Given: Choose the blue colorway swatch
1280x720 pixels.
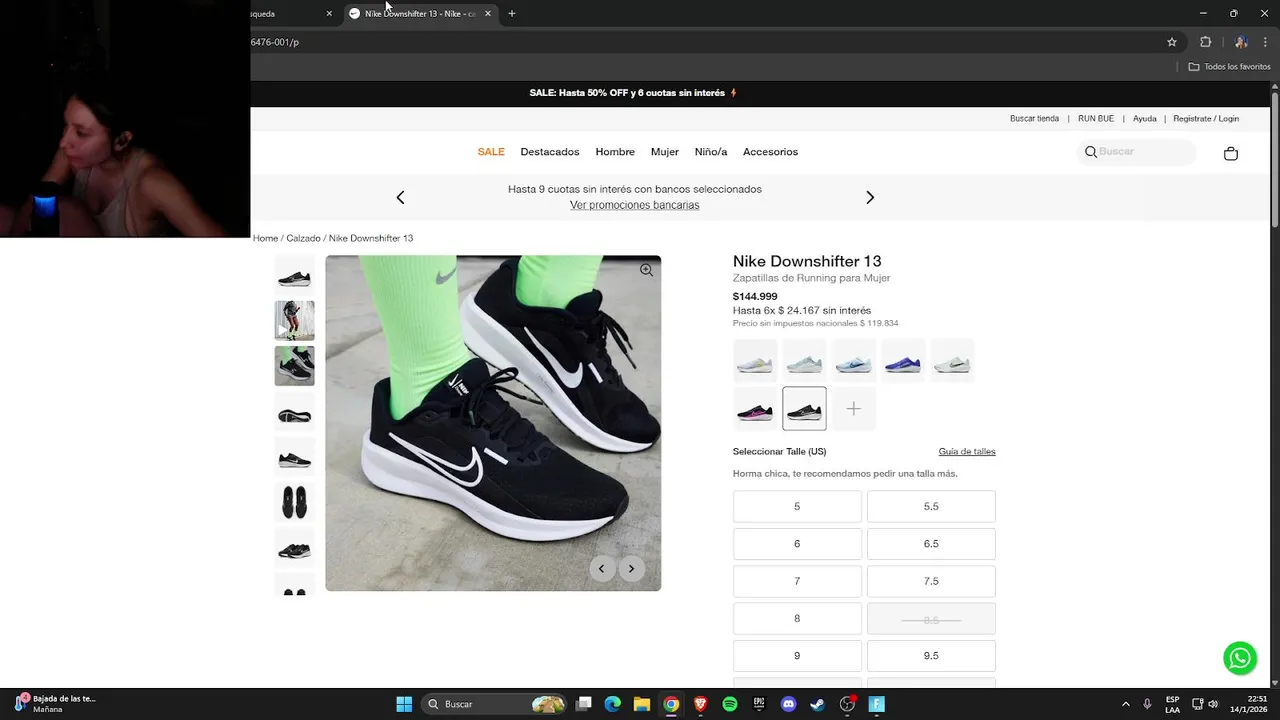Looking at the screenshot, I should tap(902, 361).
